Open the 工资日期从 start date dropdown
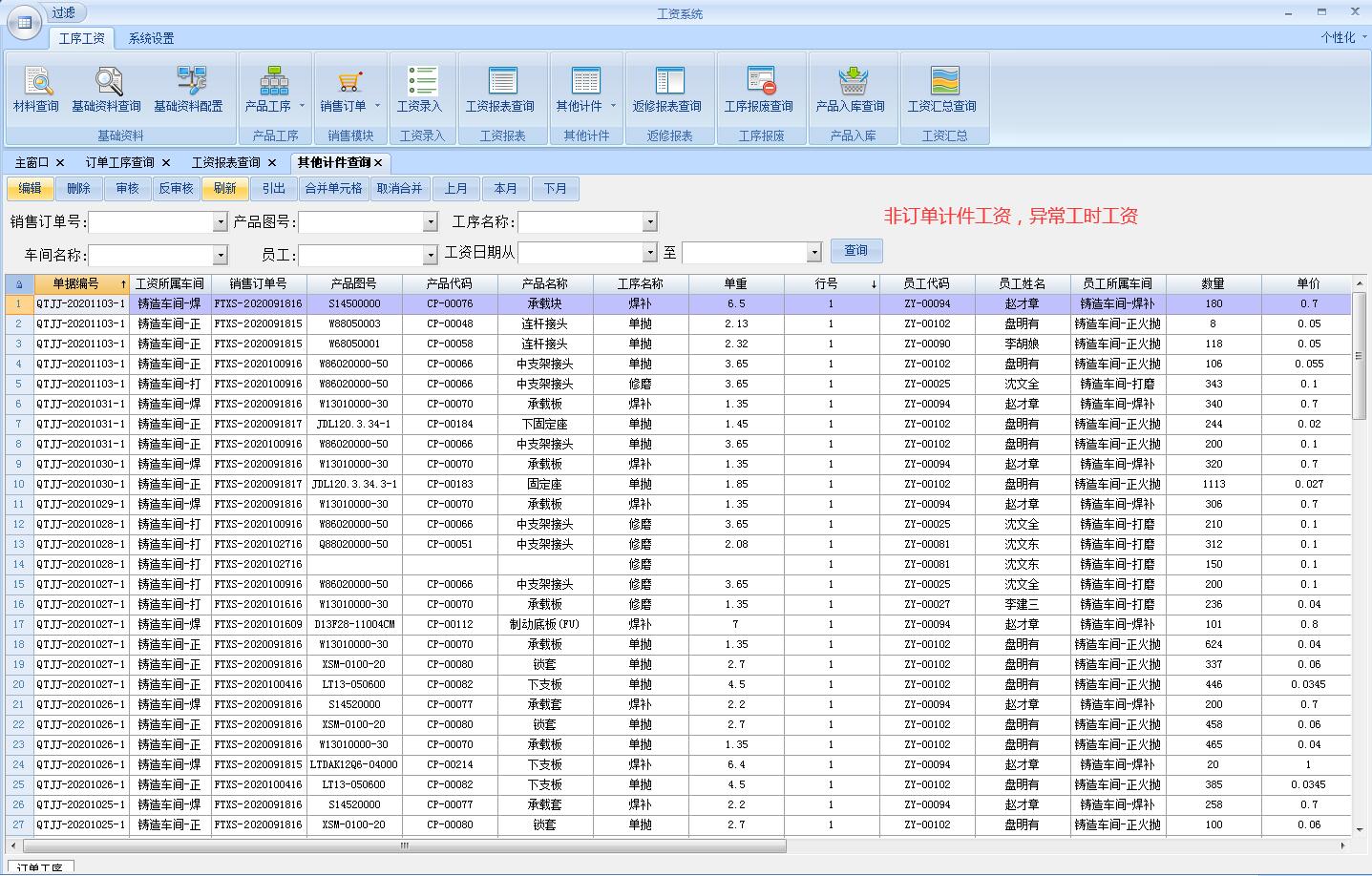This screenshot has height=876, width=1372. coord(650,253)
